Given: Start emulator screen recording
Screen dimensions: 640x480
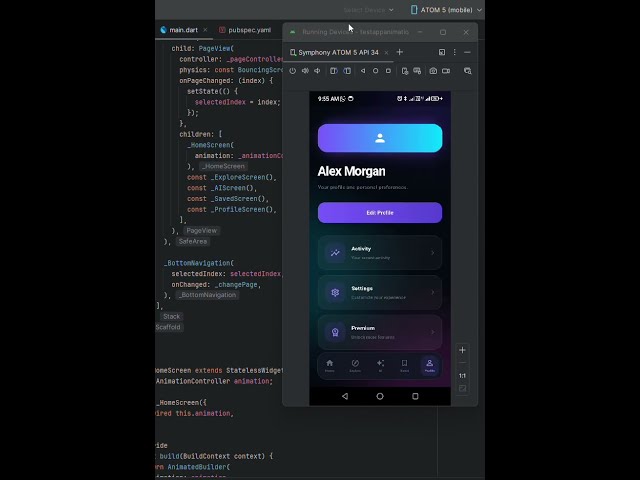Looking at the screenshot, I should [x=446, y=71].
